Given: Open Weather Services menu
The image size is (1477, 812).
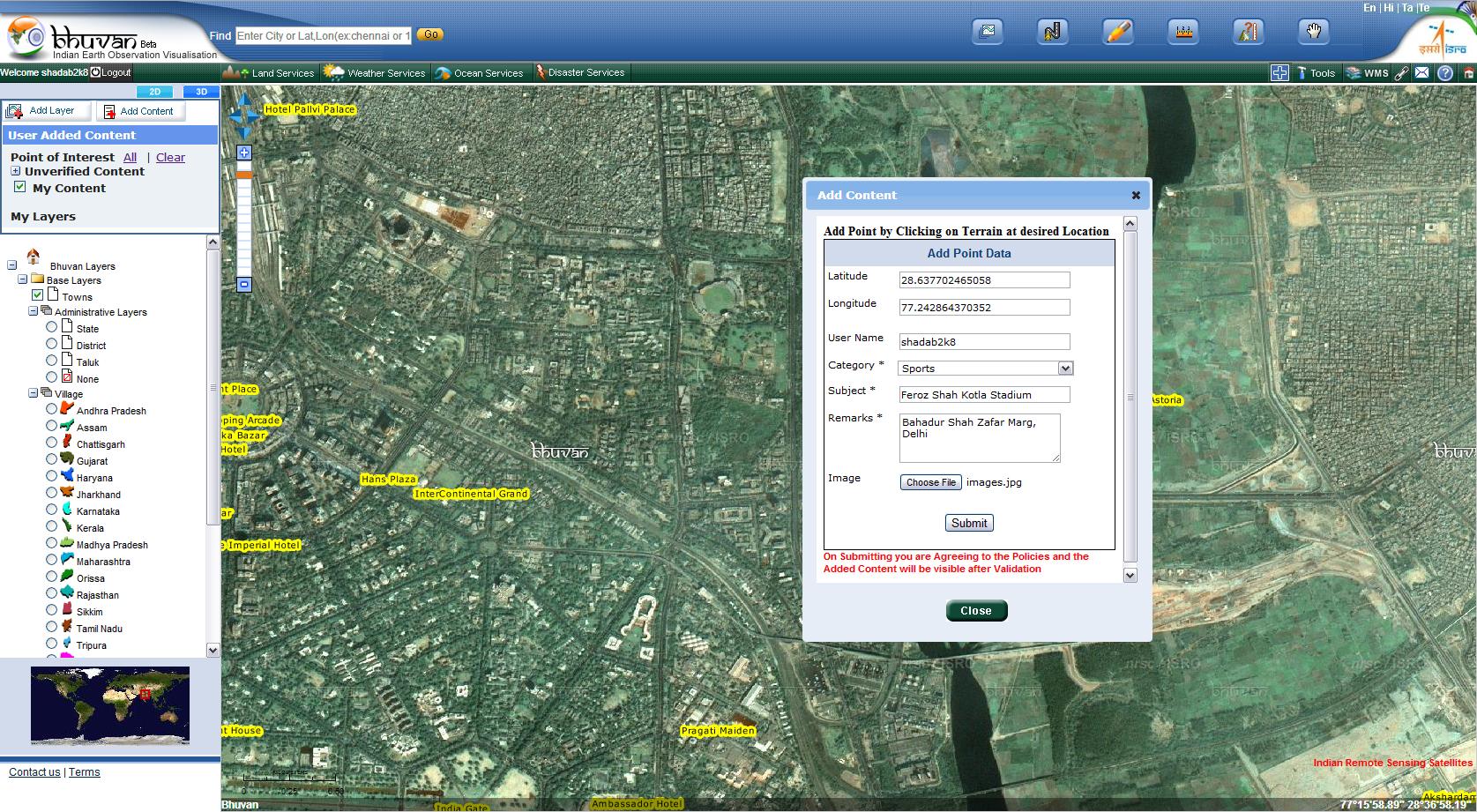Looking at the screenshot, I should click(x=375, y=73).
